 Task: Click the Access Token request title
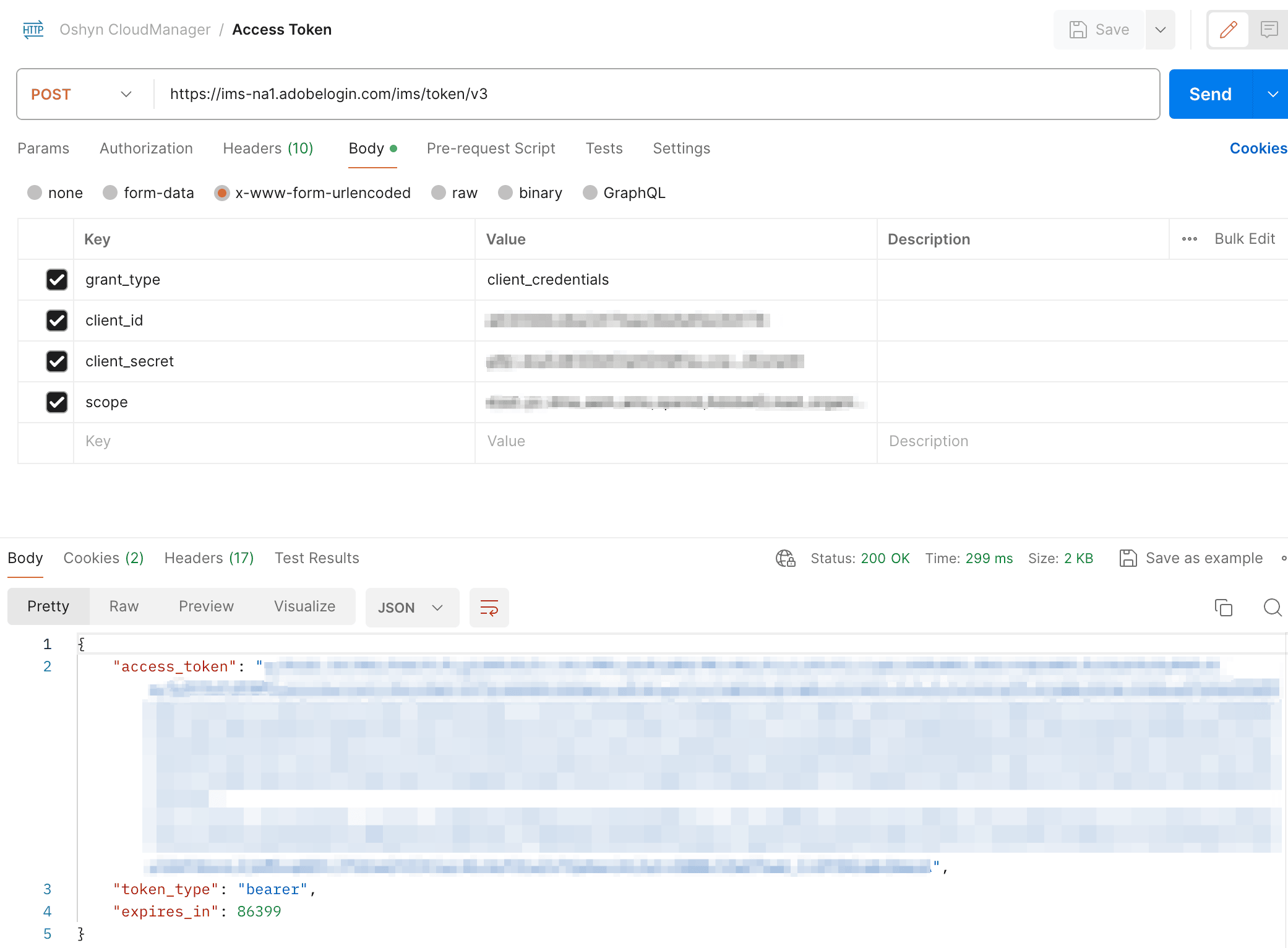[281, 30]
